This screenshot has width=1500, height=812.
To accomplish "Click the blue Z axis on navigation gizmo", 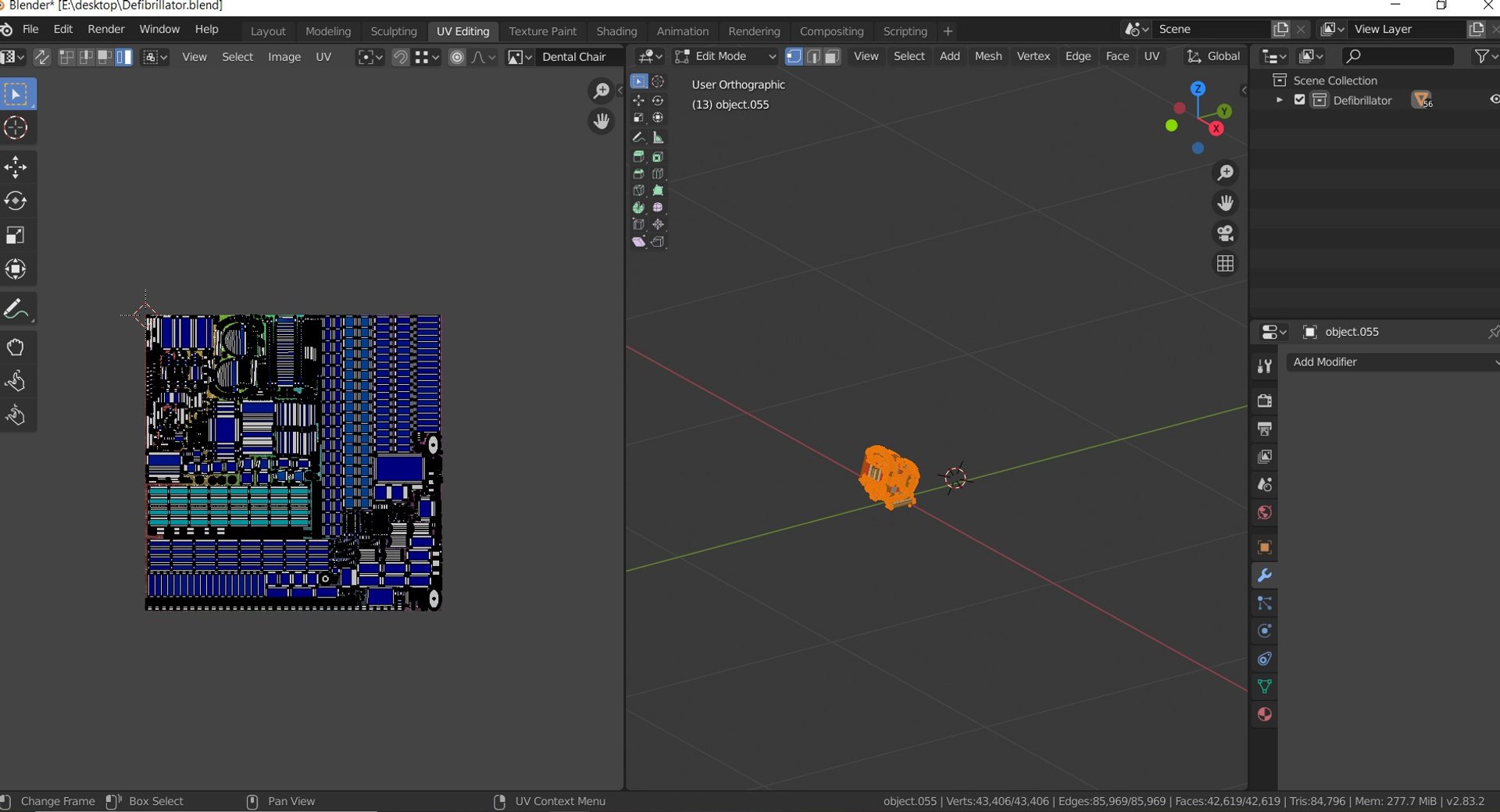I will (1198, 89).
